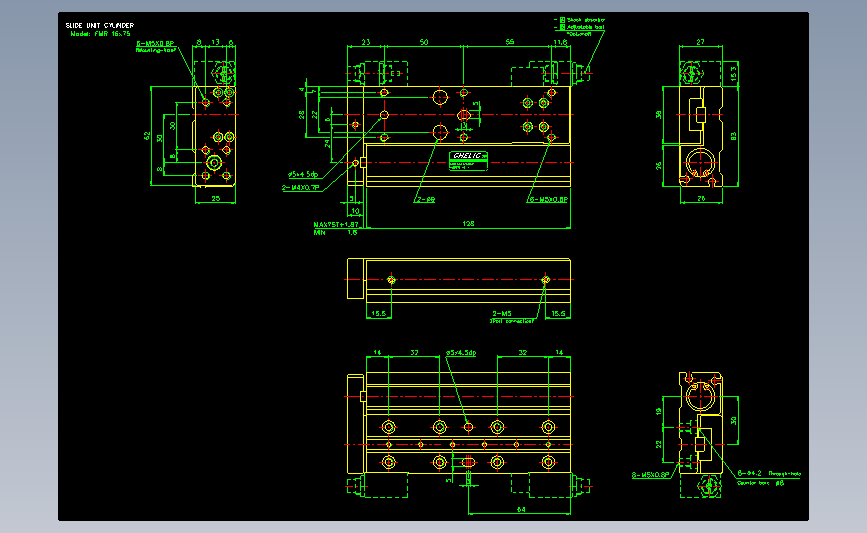Pick the 19 vertical dimension text
The width and height of the screenshot is (867, 533).
click(x=659, y=411)
